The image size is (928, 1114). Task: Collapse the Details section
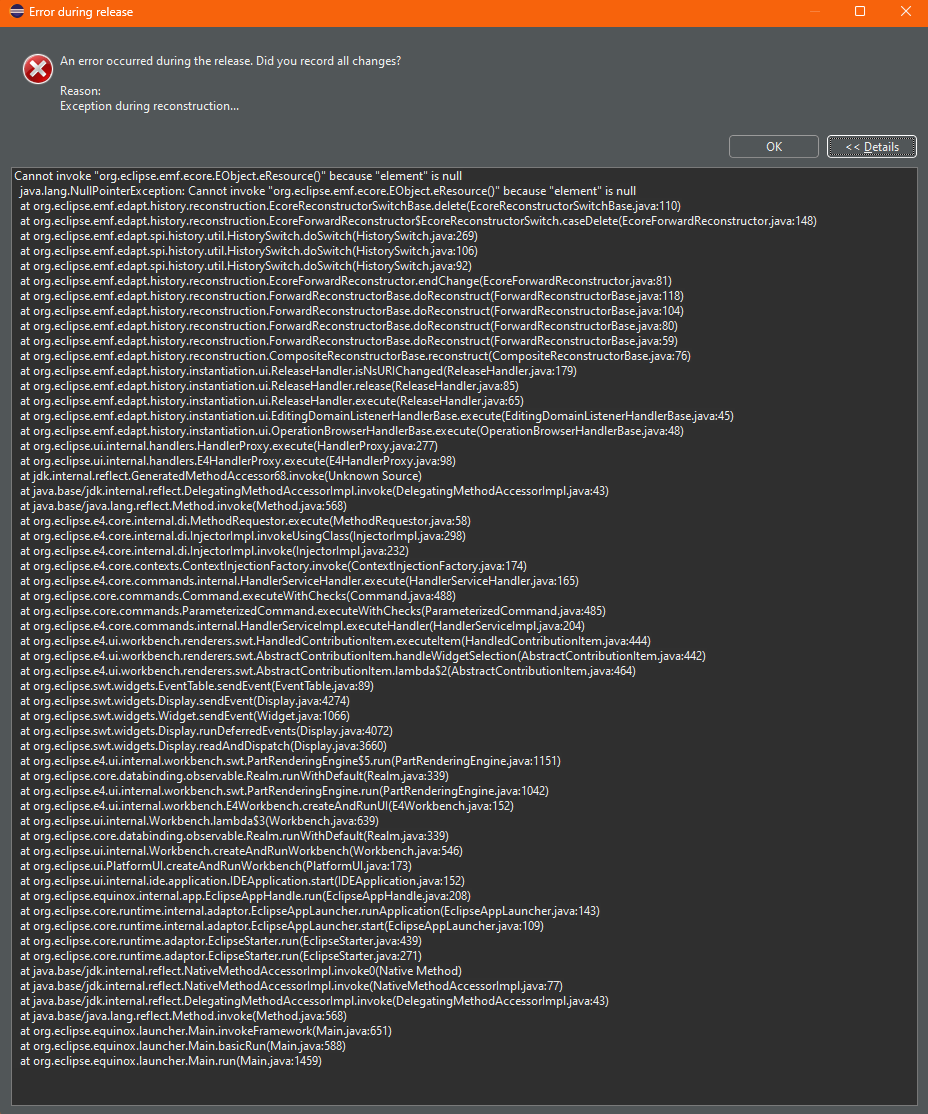[872, 146]
